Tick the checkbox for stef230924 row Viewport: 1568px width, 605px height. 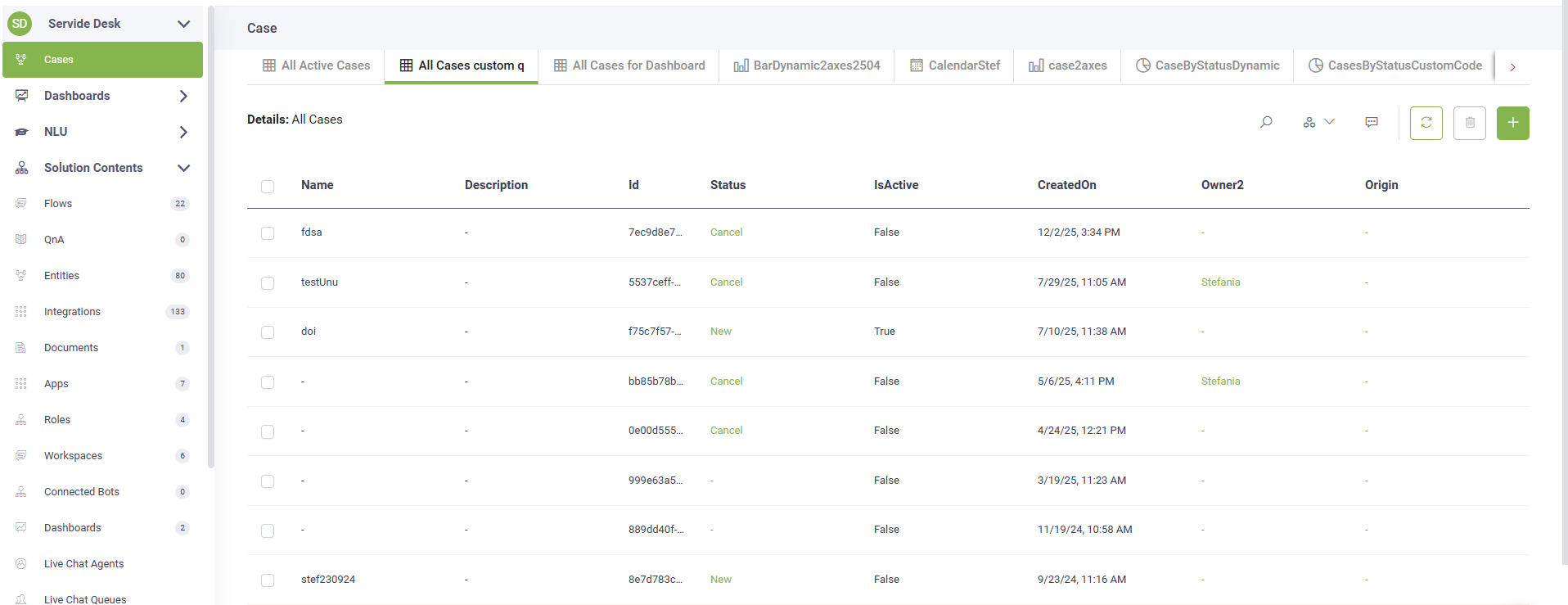(268, 580)
